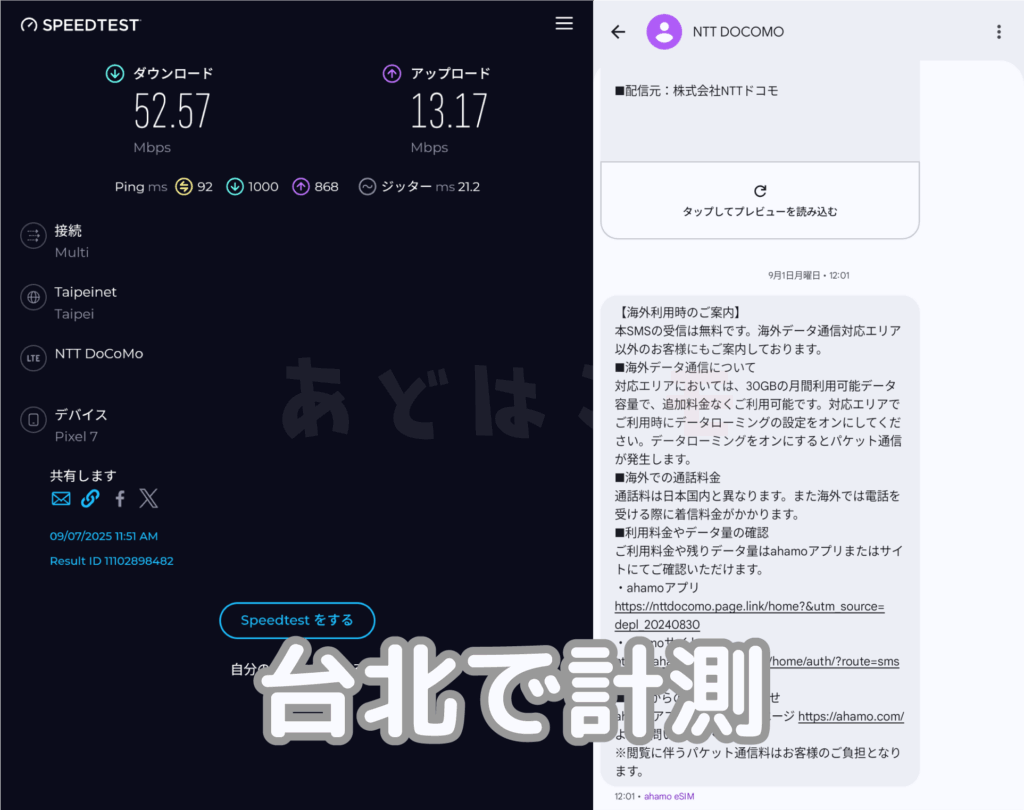
Task: Share result on Facebook
Action: pyautogui.click(x=120, y=499)
